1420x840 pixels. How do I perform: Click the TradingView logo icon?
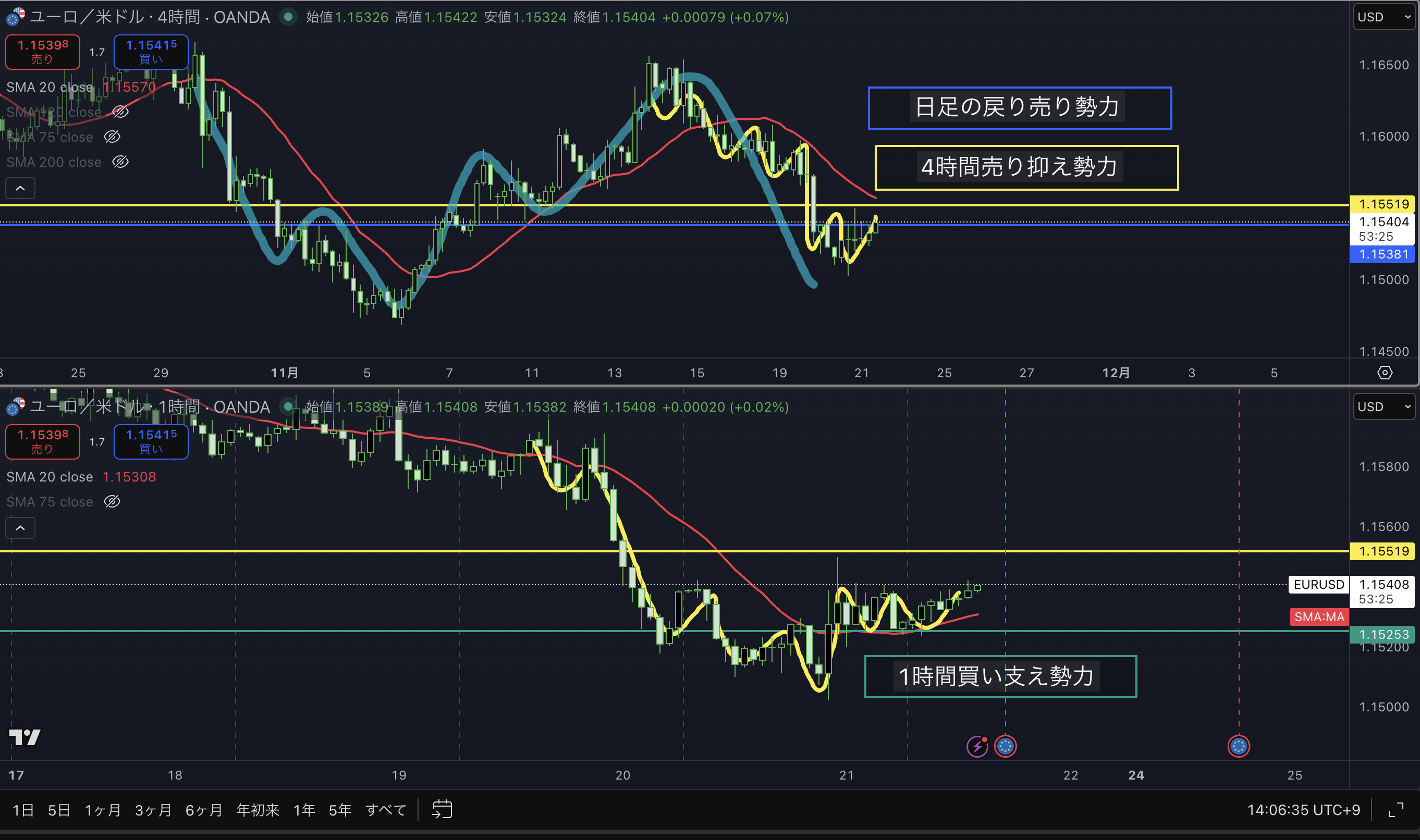tap(25, 737)
